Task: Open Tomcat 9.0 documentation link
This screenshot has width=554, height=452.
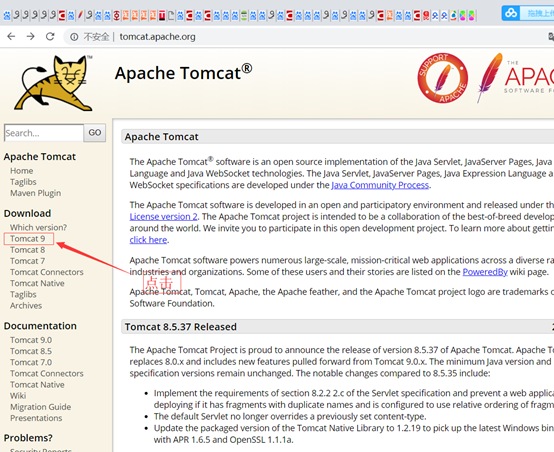Action: [31, 340]
